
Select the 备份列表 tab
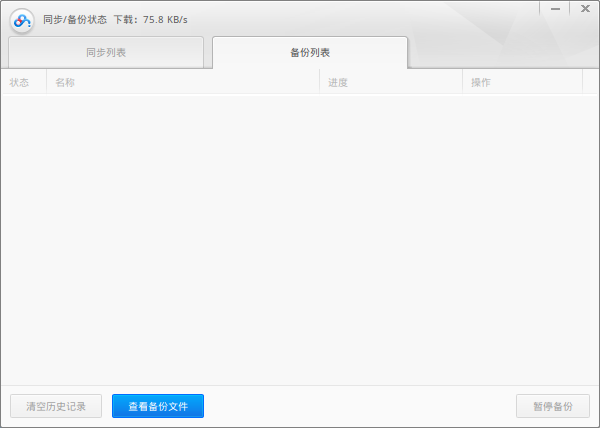coord(310,52)
